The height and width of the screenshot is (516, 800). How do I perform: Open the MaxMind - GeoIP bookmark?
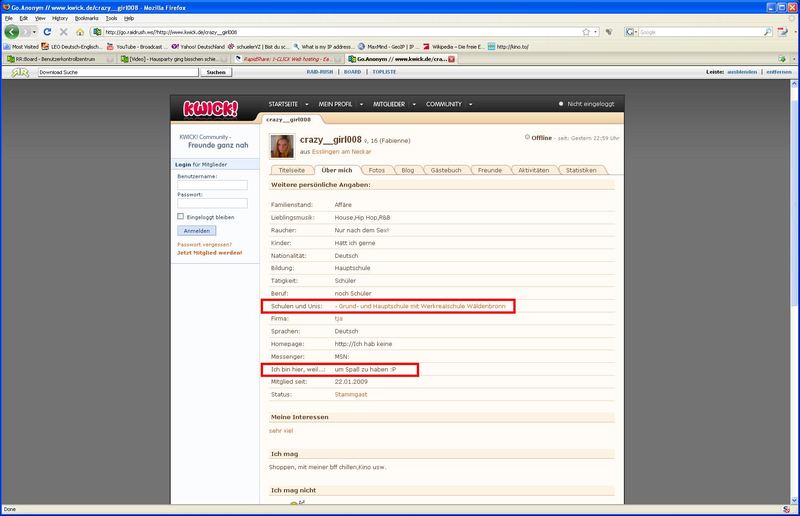[387, 46]
